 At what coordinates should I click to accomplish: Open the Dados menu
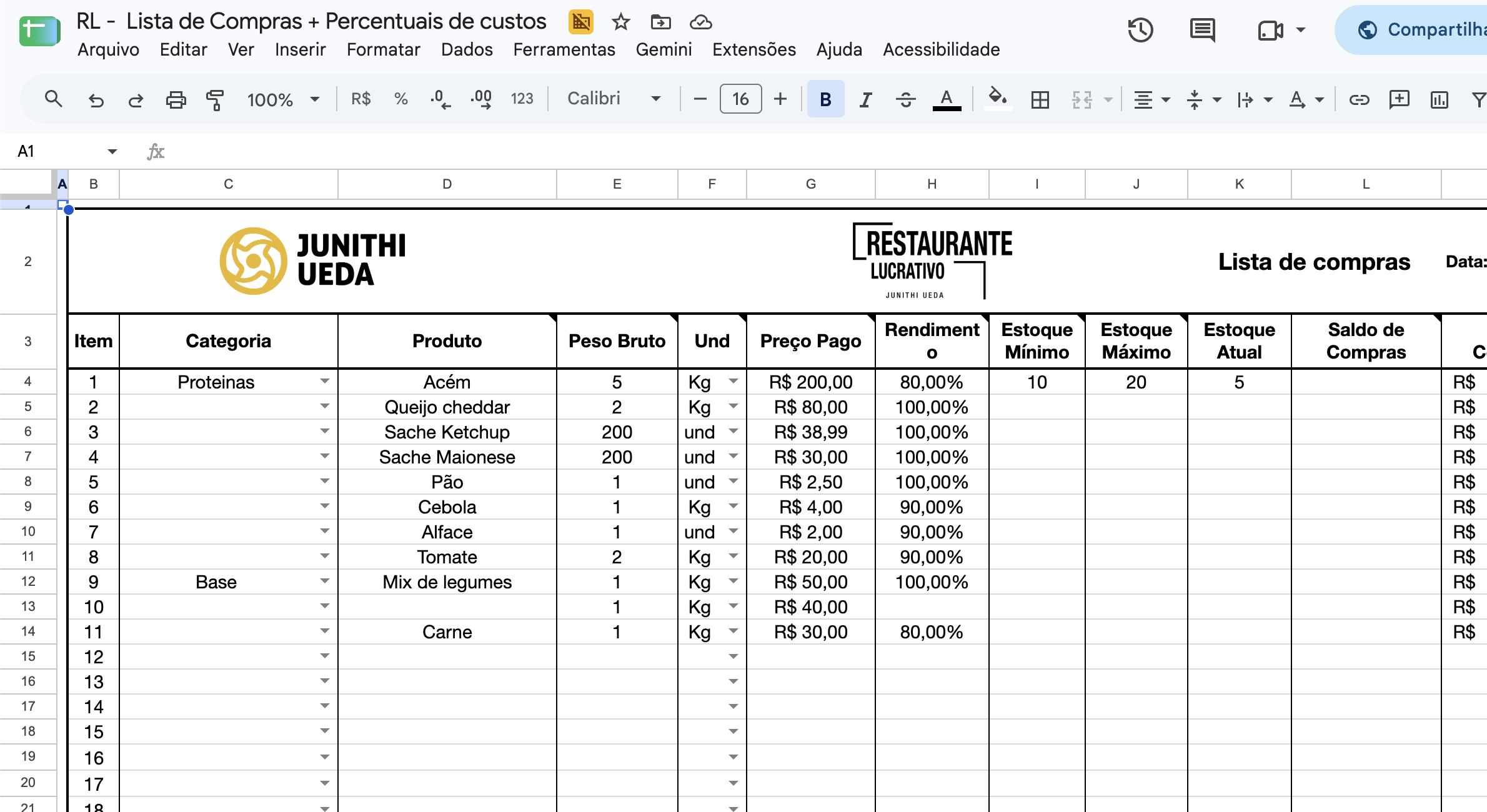pyautogui.click(x=467, y=49)
